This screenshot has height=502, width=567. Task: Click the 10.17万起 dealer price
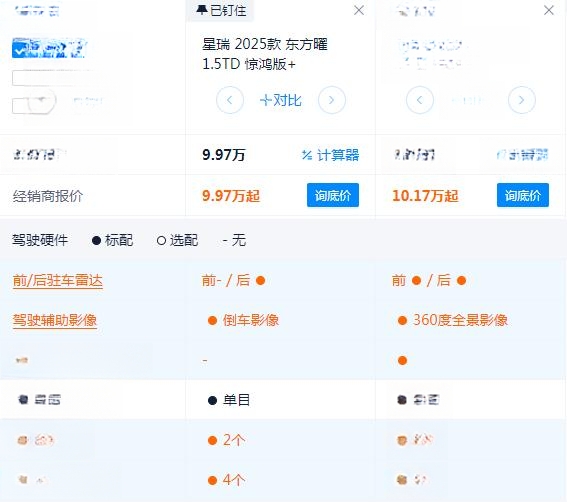[x=425, y=196]
